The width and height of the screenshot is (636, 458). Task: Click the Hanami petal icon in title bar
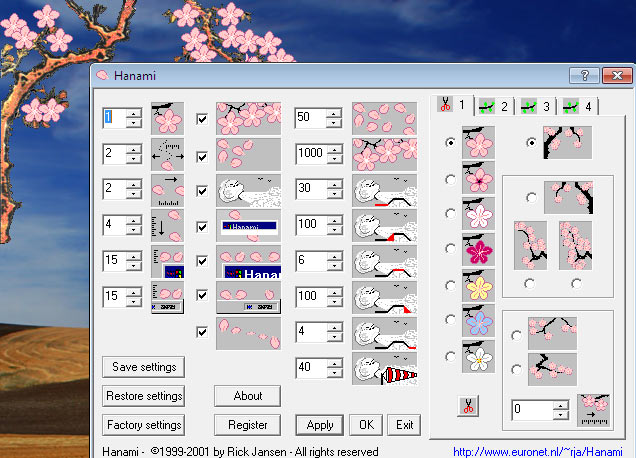(x=102, y=75)
